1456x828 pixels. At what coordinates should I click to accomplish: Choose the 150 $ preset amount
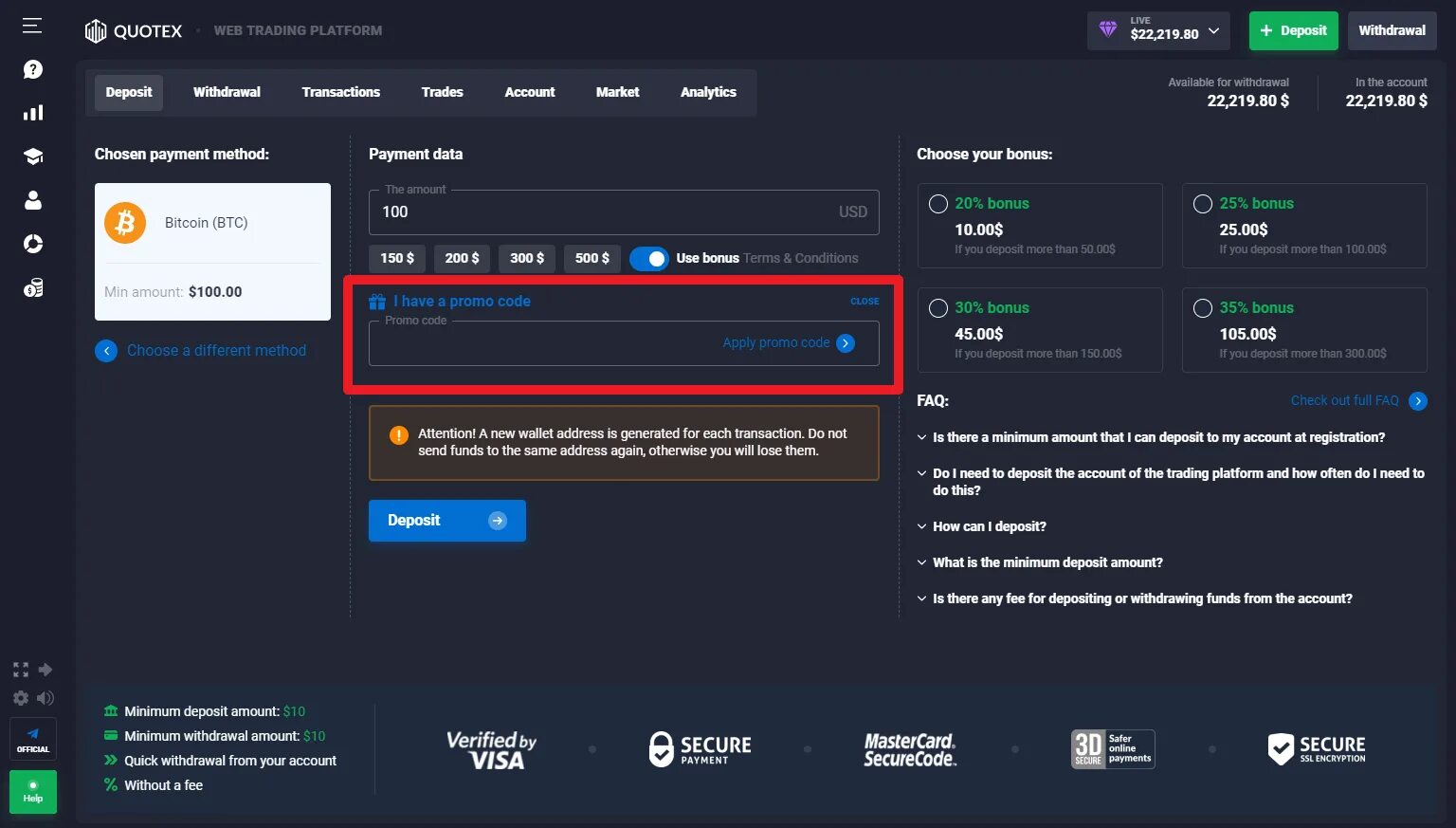[x=397, y=258]
